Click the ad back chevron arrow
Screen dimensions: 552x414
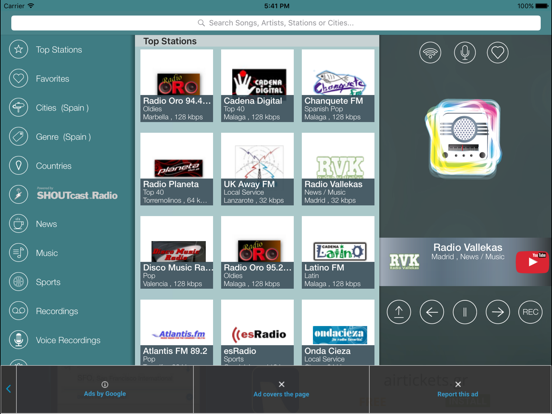coord(8,389)
